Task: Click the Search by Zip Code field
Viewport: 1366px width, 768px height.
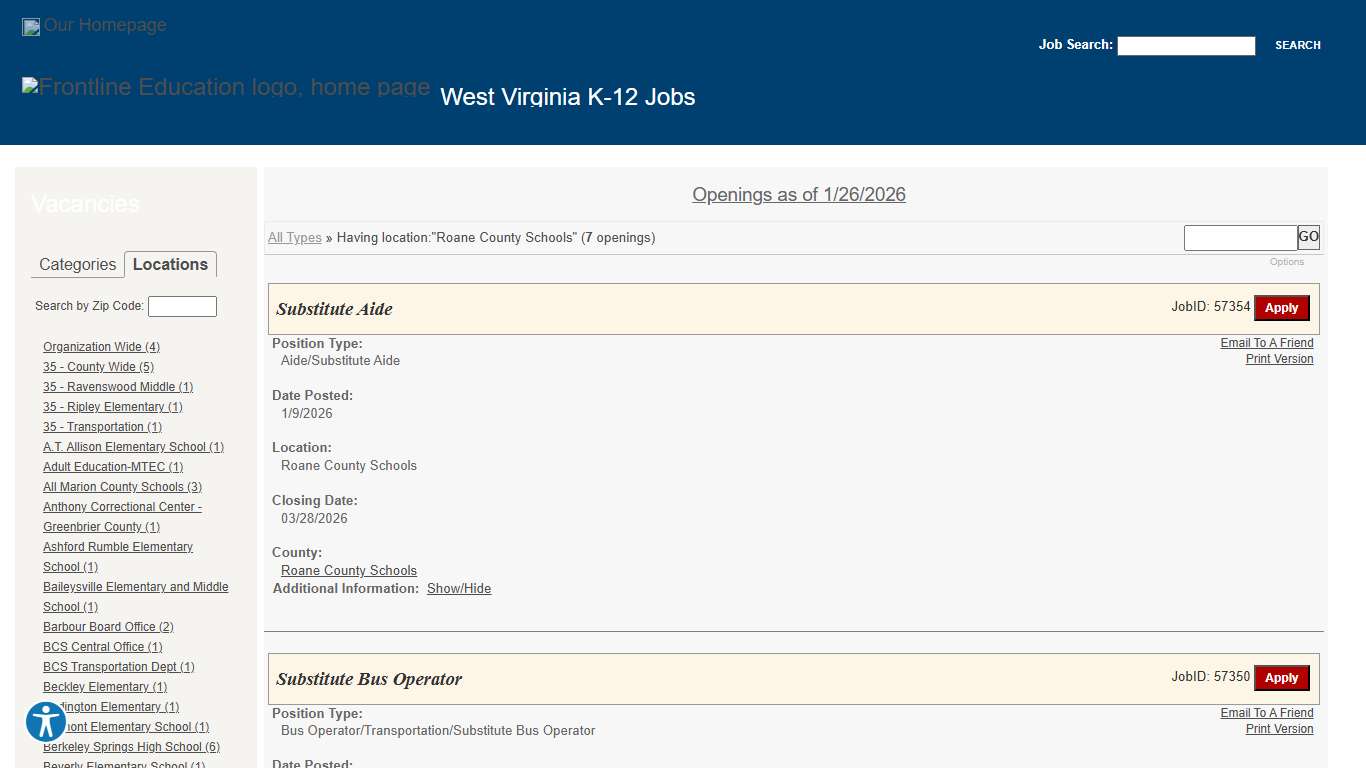Action: (182, 307)
